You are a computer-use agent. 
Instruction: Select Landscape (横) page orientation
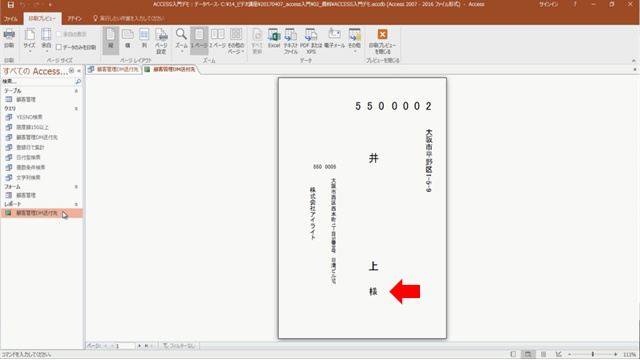[x=128, y=40]
